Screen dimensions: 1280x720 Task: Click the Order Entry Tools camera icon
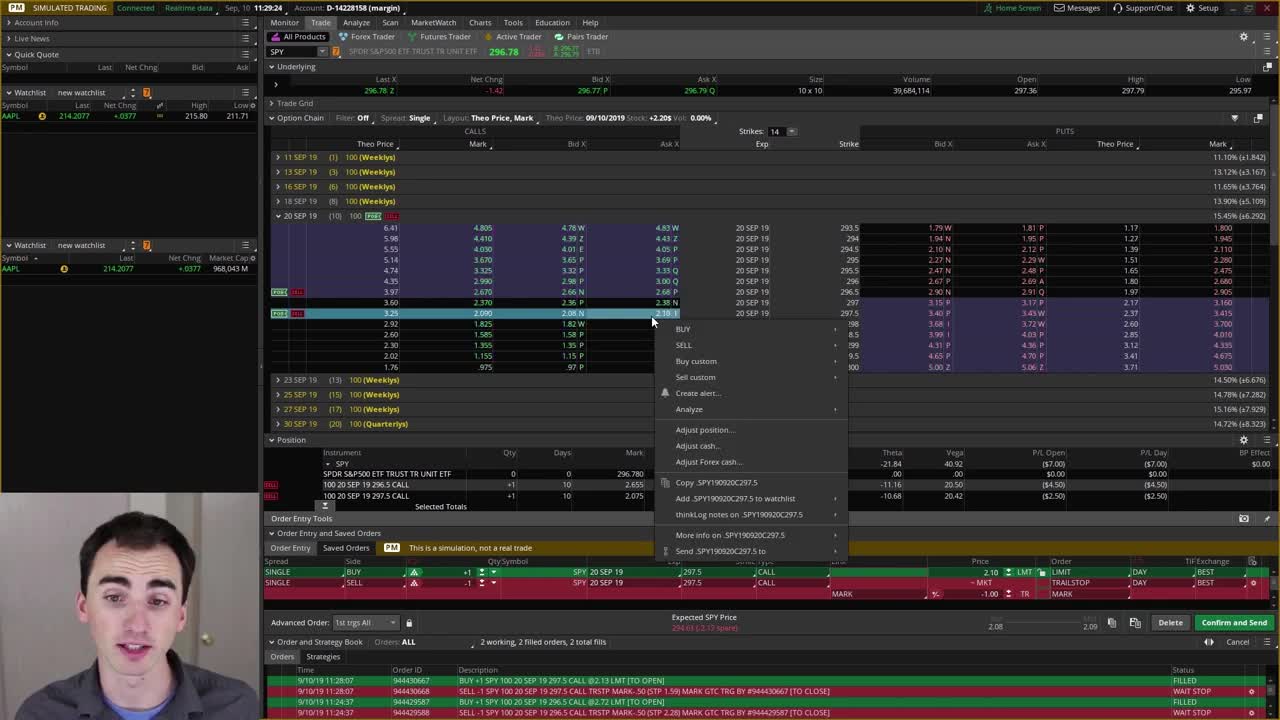1244,519
